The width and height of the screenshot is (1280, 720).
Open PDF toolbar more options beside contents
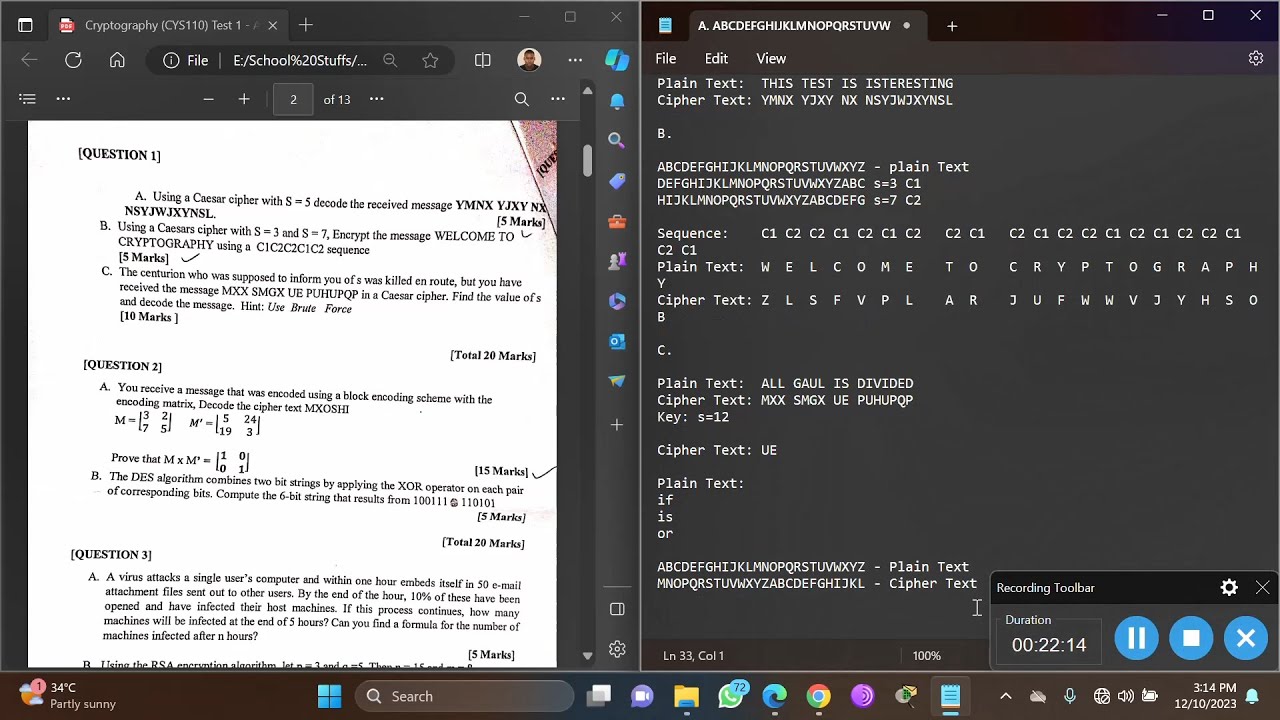pyautogui.click(x=63, y=99)
